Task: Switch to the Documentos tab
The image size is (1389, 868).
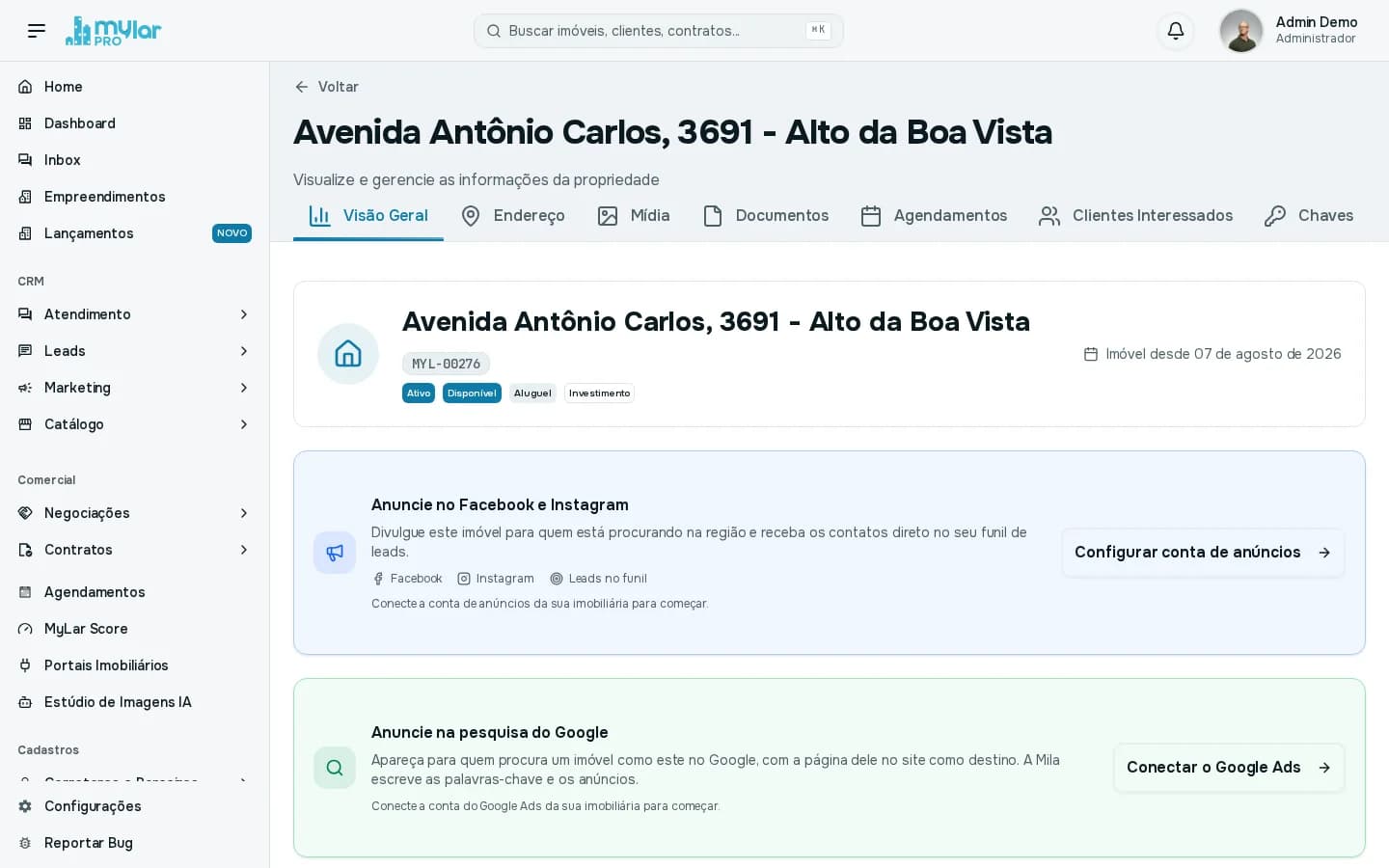Action: point(765,216)
